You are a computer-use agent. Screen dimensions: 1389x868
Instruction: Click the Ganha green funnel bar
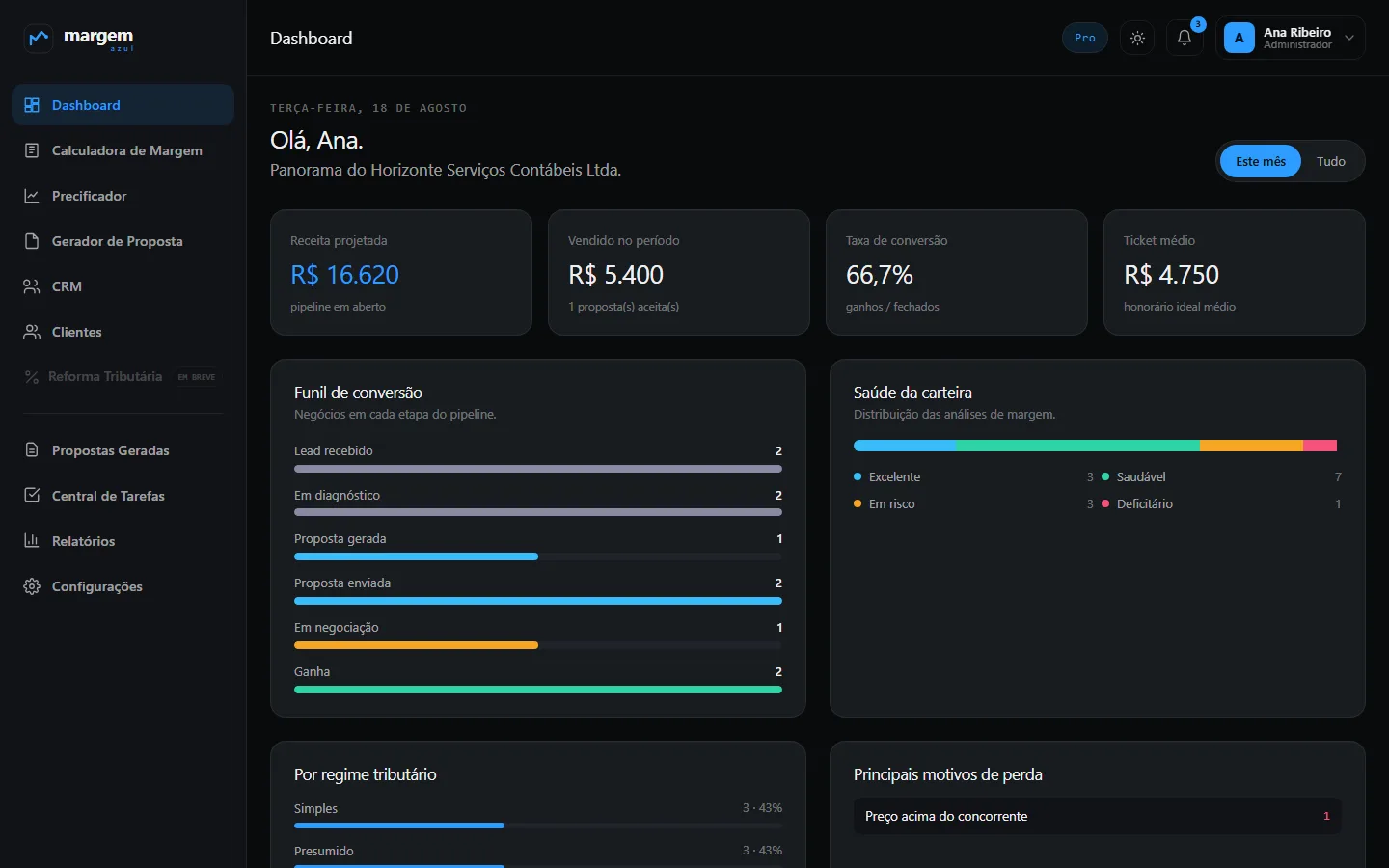538,690
